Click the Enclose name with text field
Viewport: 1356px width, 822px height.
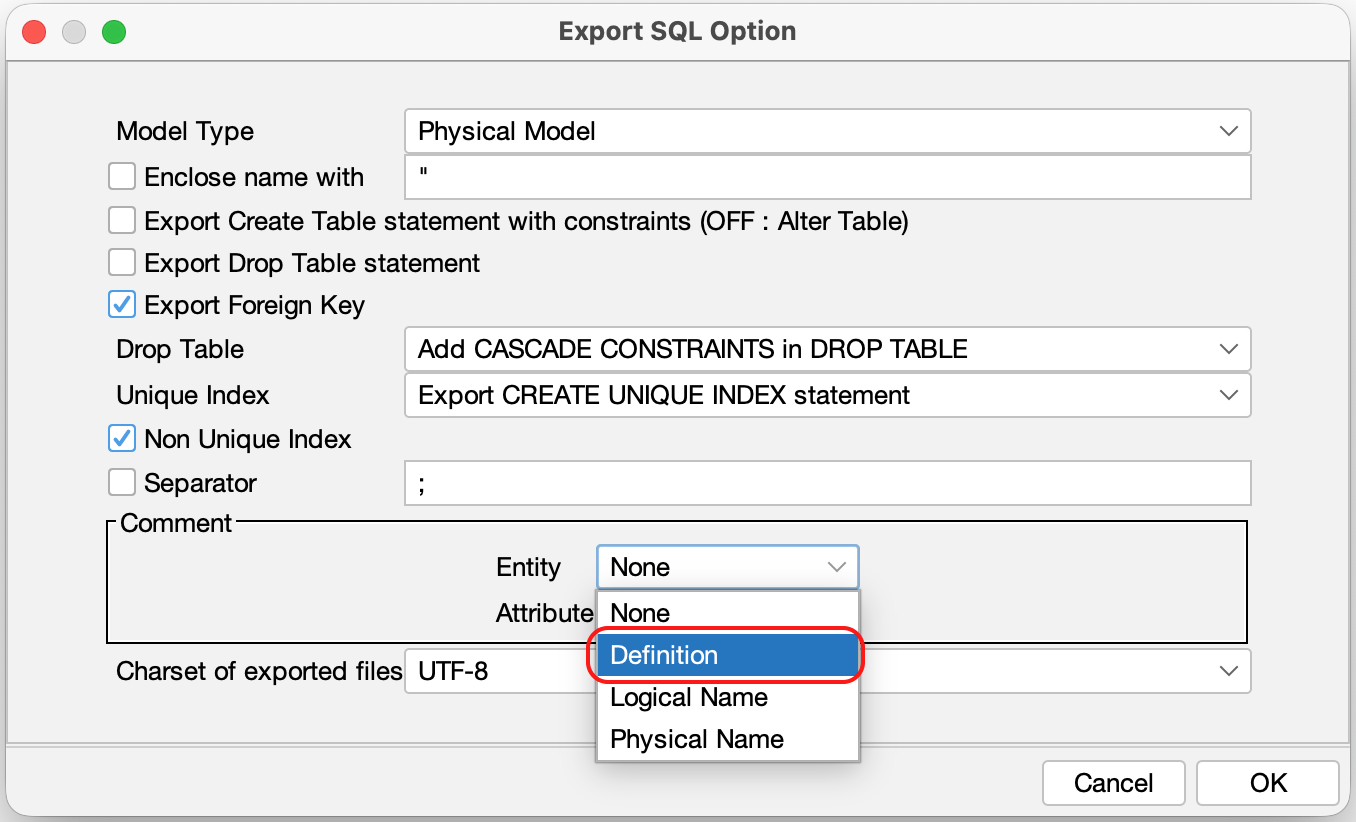pyautogui.click(x=827, y=176)
